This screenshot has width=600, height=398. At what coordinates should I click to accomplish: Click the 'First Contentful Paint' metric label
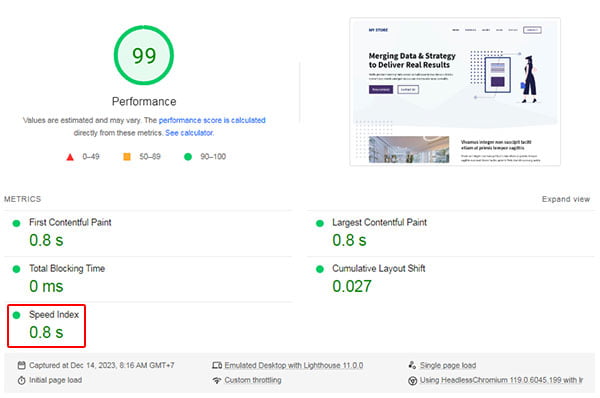(70, 222)
